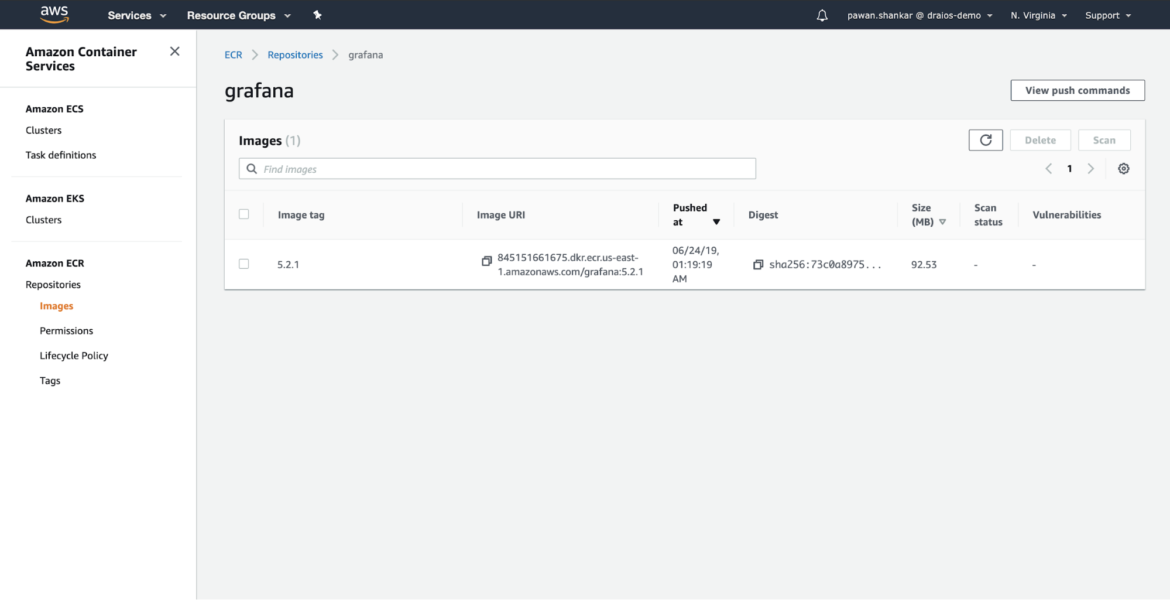Click the image URI text ending grafana:5.2.1
The image size is (1170, 601).
point(570,264)
